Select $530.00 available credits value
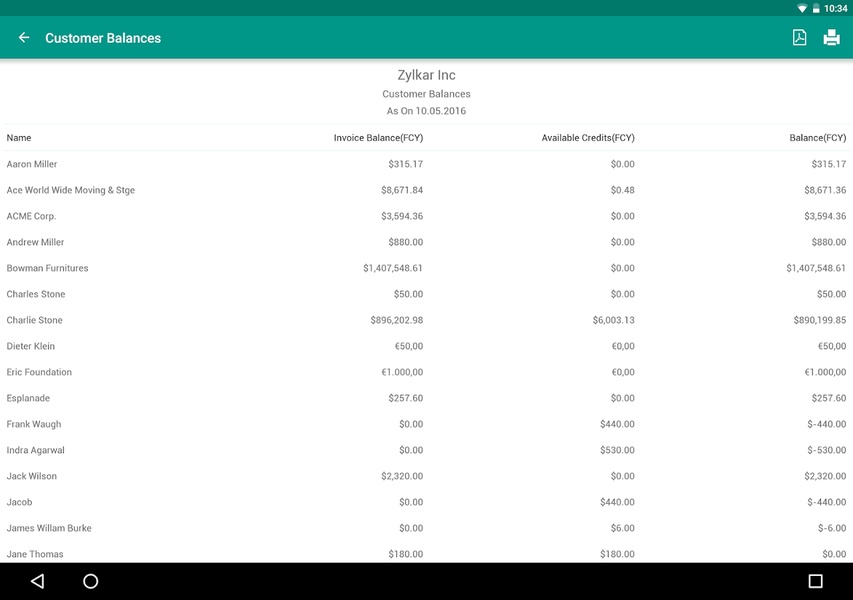This screenshot has height=600, width=853. point(617,450)
